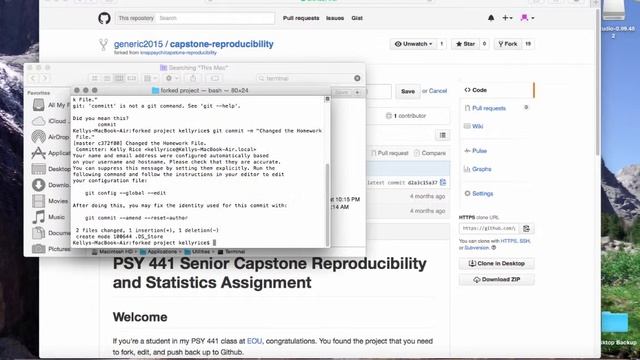
Task: Open Issues in GitHub header
Action: click(335, 18)
